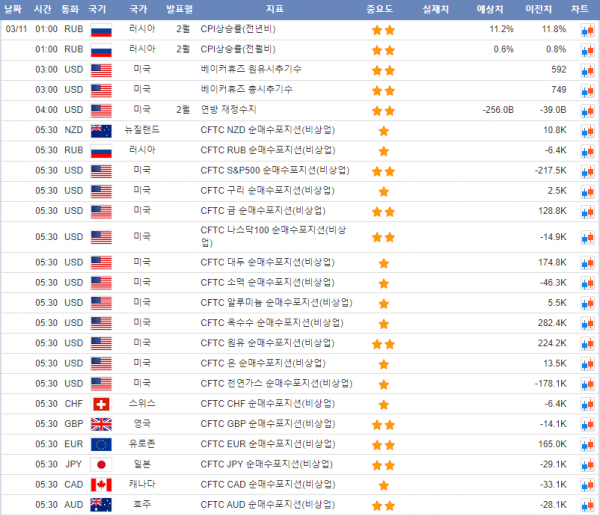Click the -256.0B forecast value cell
The width and height of the screenshot is (600, 516).
pos(497,110)
